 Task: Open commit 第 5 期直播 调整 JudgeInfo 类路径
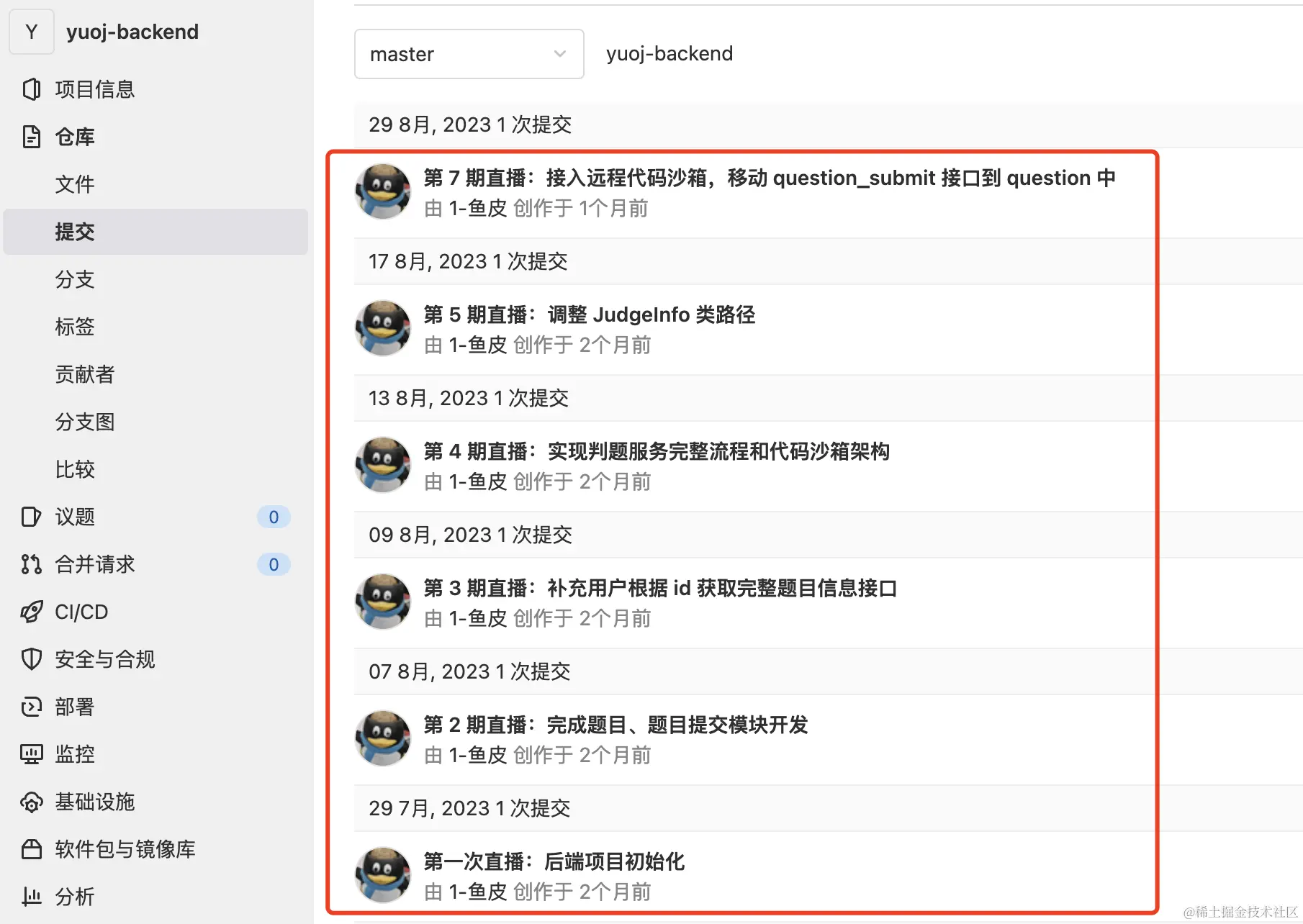(x=590, y=314)
